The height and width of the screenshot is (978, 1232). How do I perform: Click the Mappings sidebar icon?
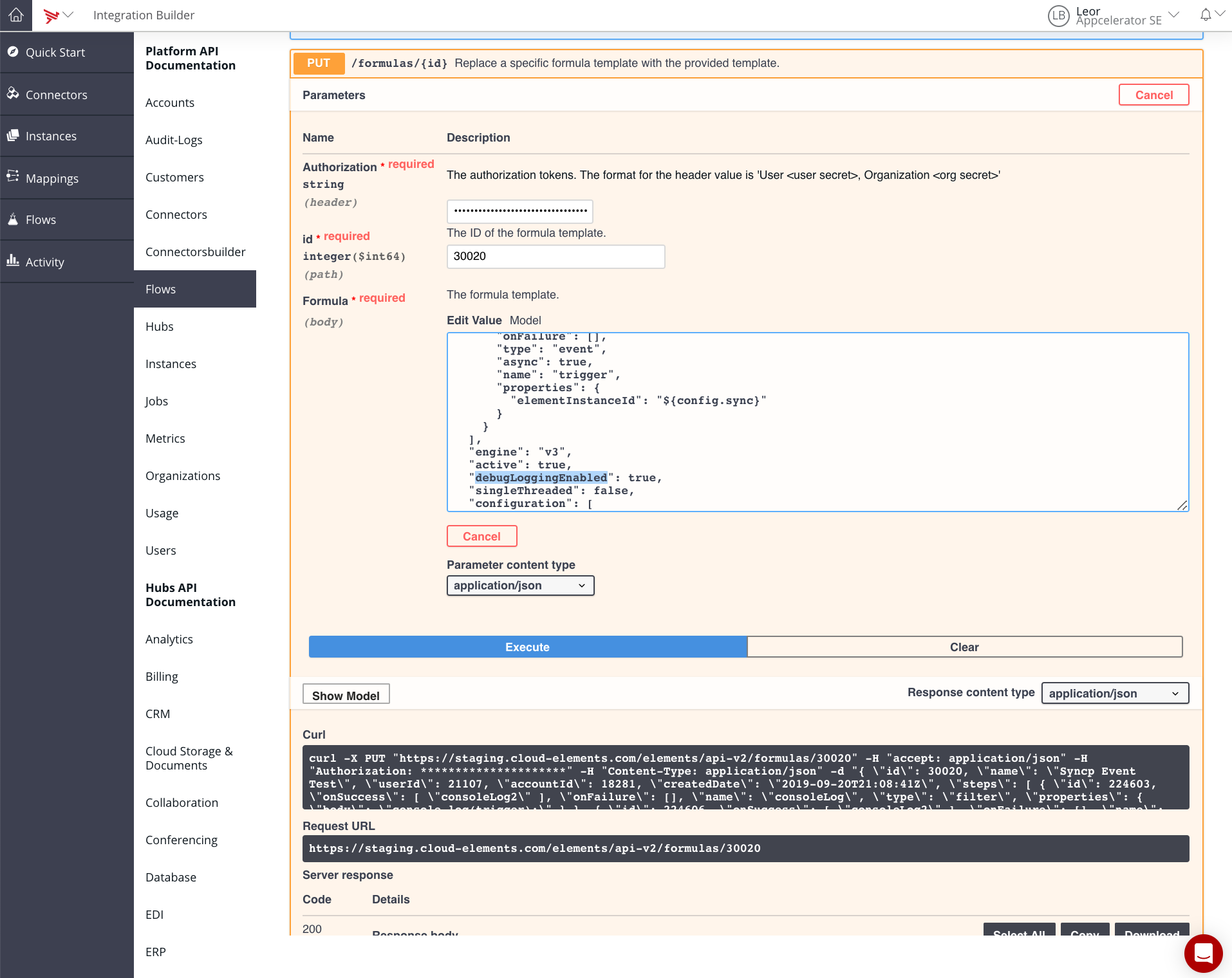point(13,178)
